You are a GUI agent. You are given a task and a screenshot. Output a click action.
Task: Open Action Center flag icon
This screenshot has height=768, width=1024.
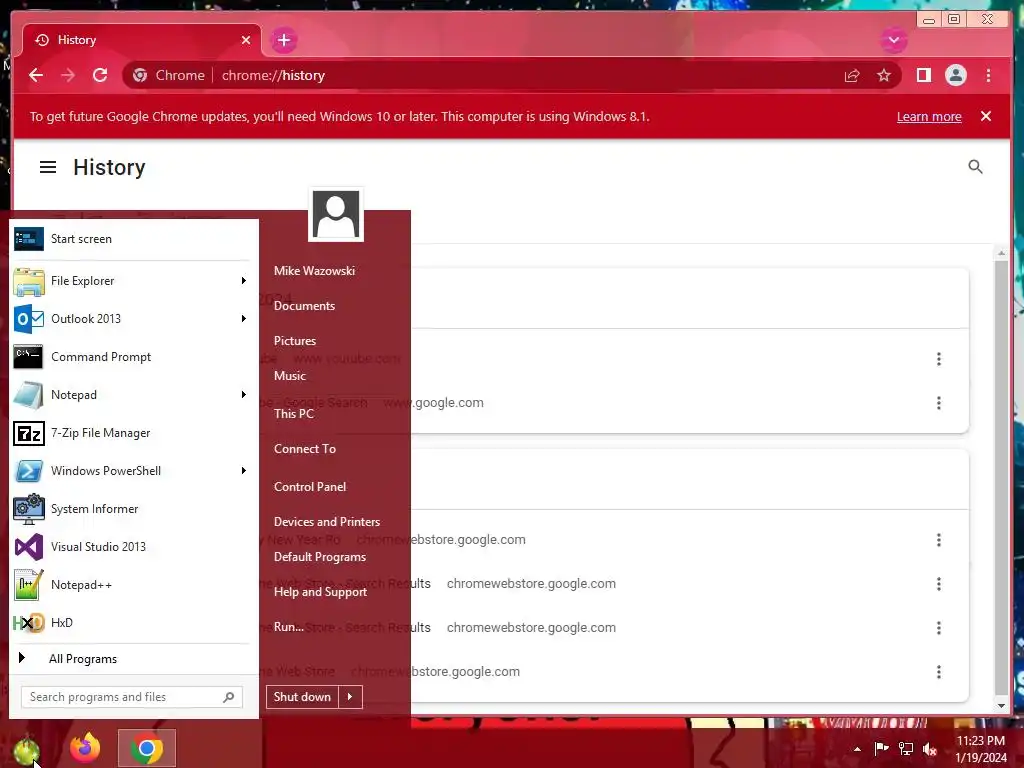point(881,749)
